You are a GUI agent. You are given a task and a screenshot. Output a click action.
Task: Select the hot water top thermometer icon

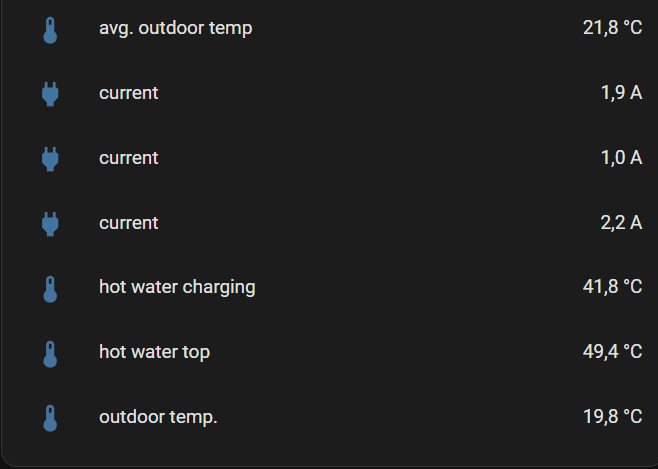(x=50, y=353)
